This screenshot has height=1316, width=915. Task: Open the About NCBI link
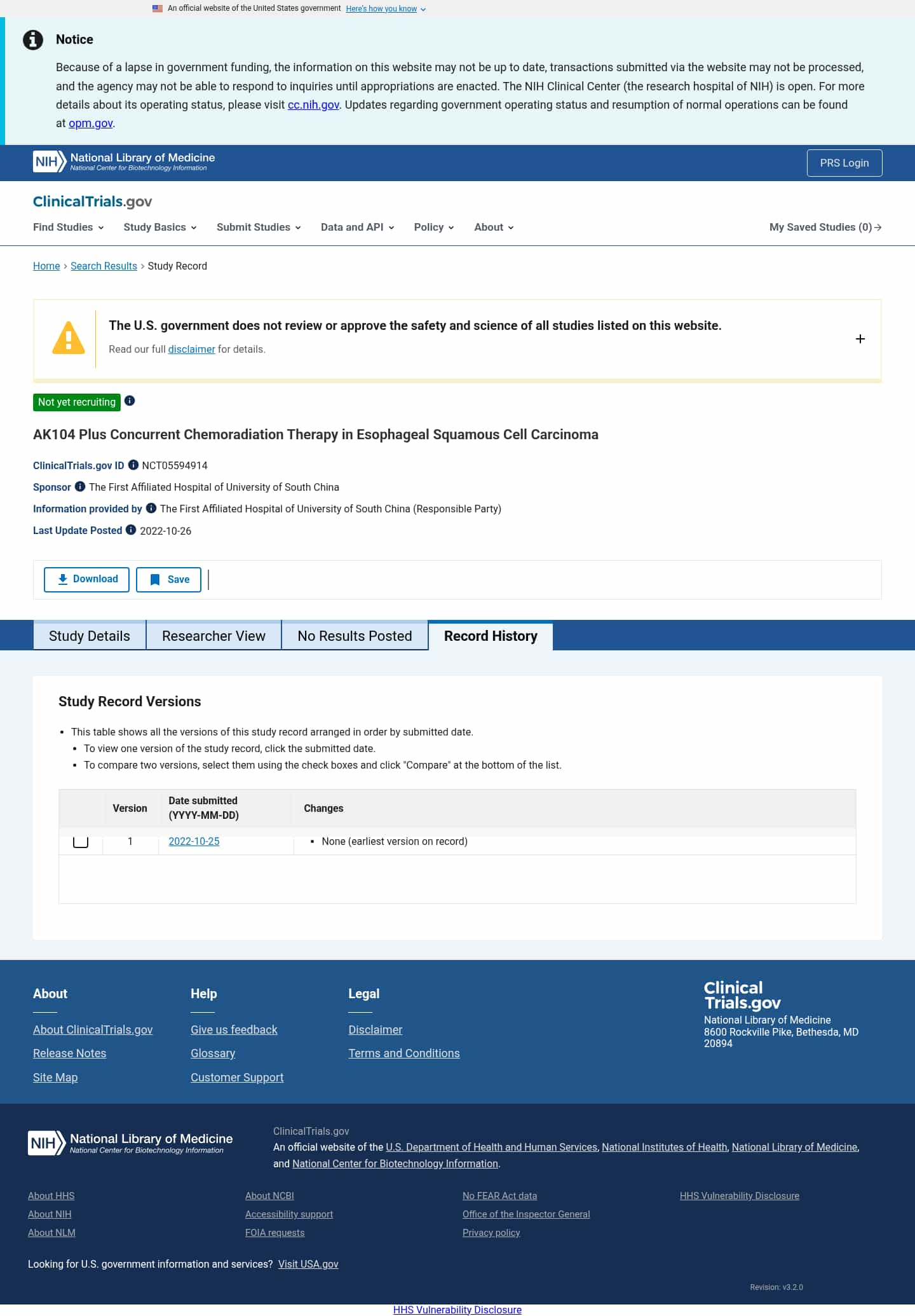tap(269, 1195)
